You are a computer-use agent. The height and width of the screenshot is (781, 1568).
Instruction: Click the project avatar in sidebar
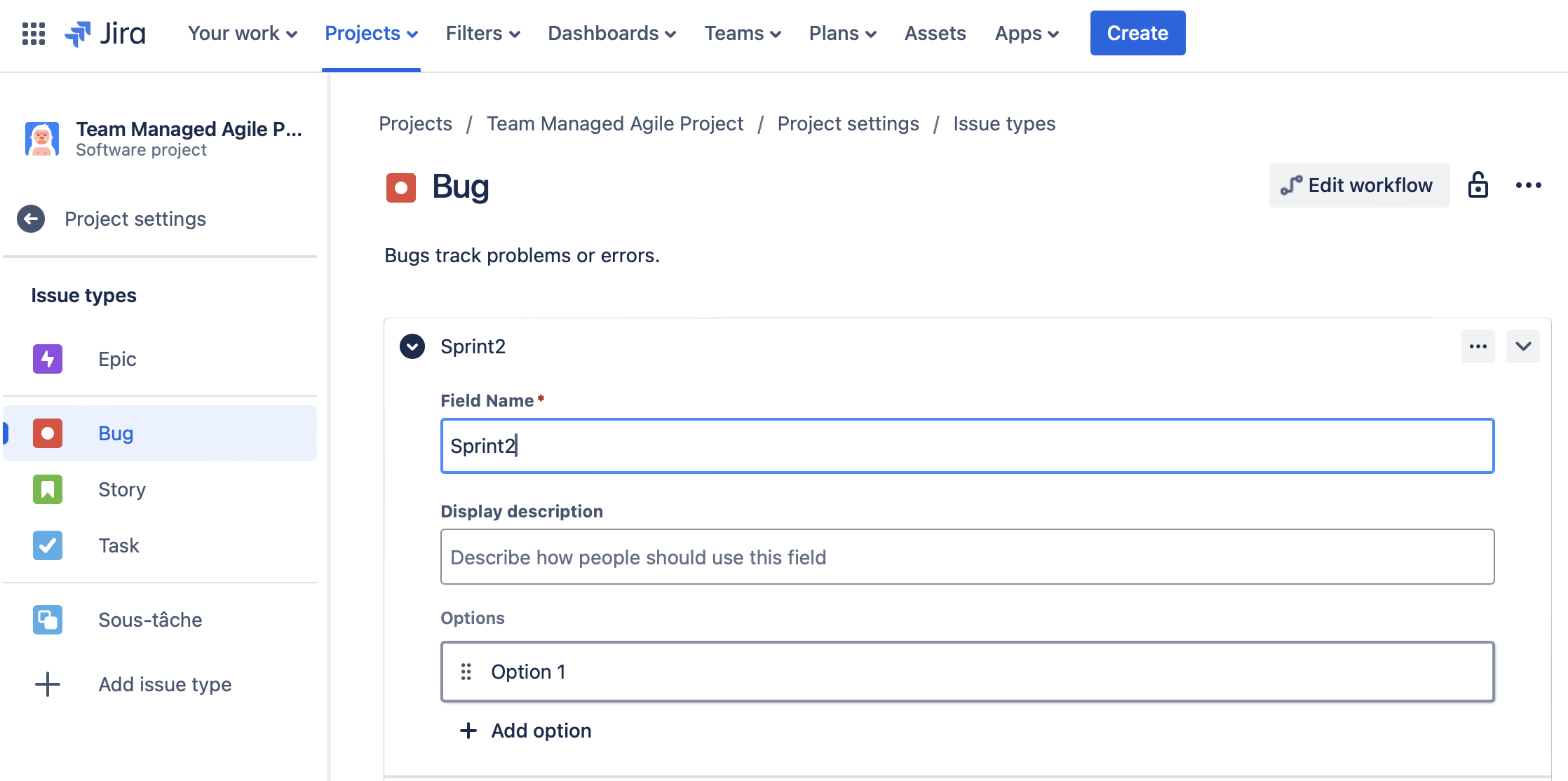coord(42,138)
